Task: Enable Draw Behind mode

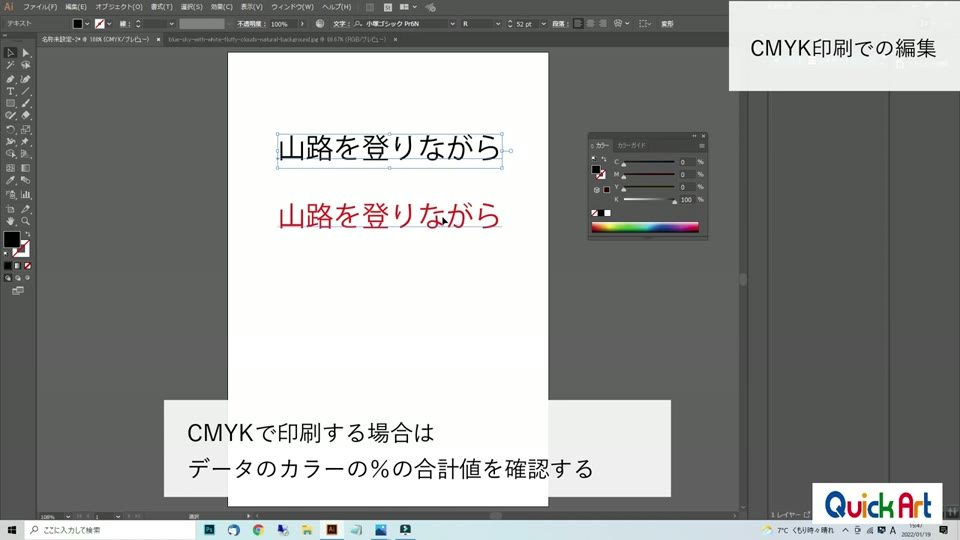Action: (18, 278)
